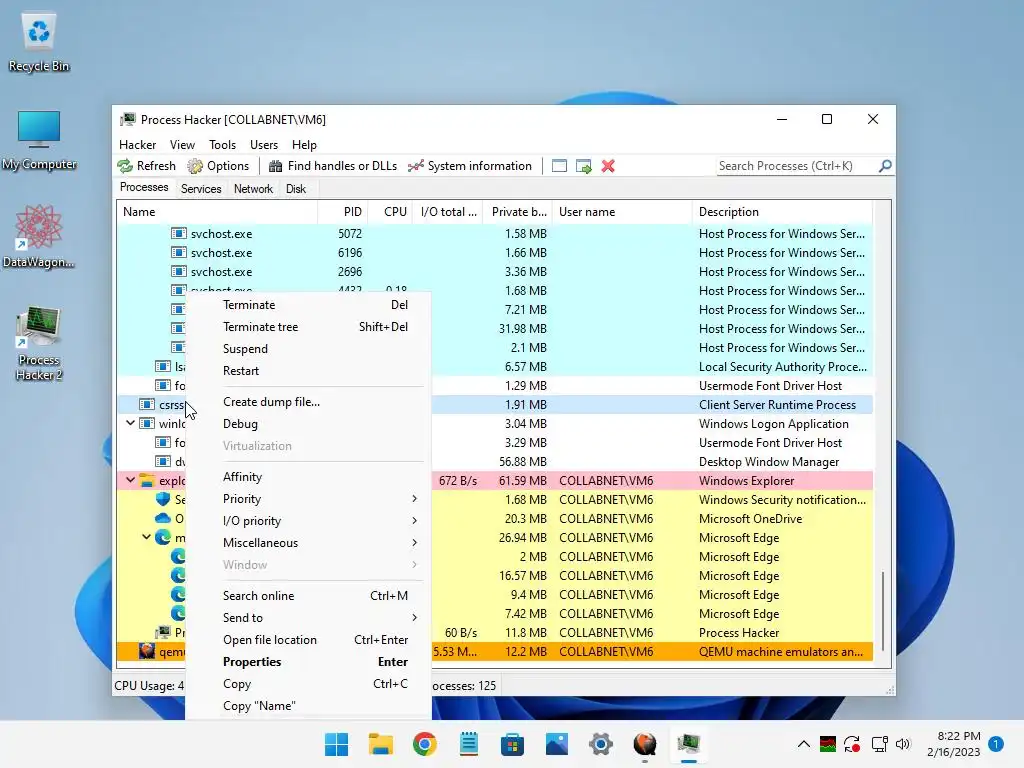Open Find handles or DLLs
The width and height of the screenshot is (1024, 768).
coord(332,166)
